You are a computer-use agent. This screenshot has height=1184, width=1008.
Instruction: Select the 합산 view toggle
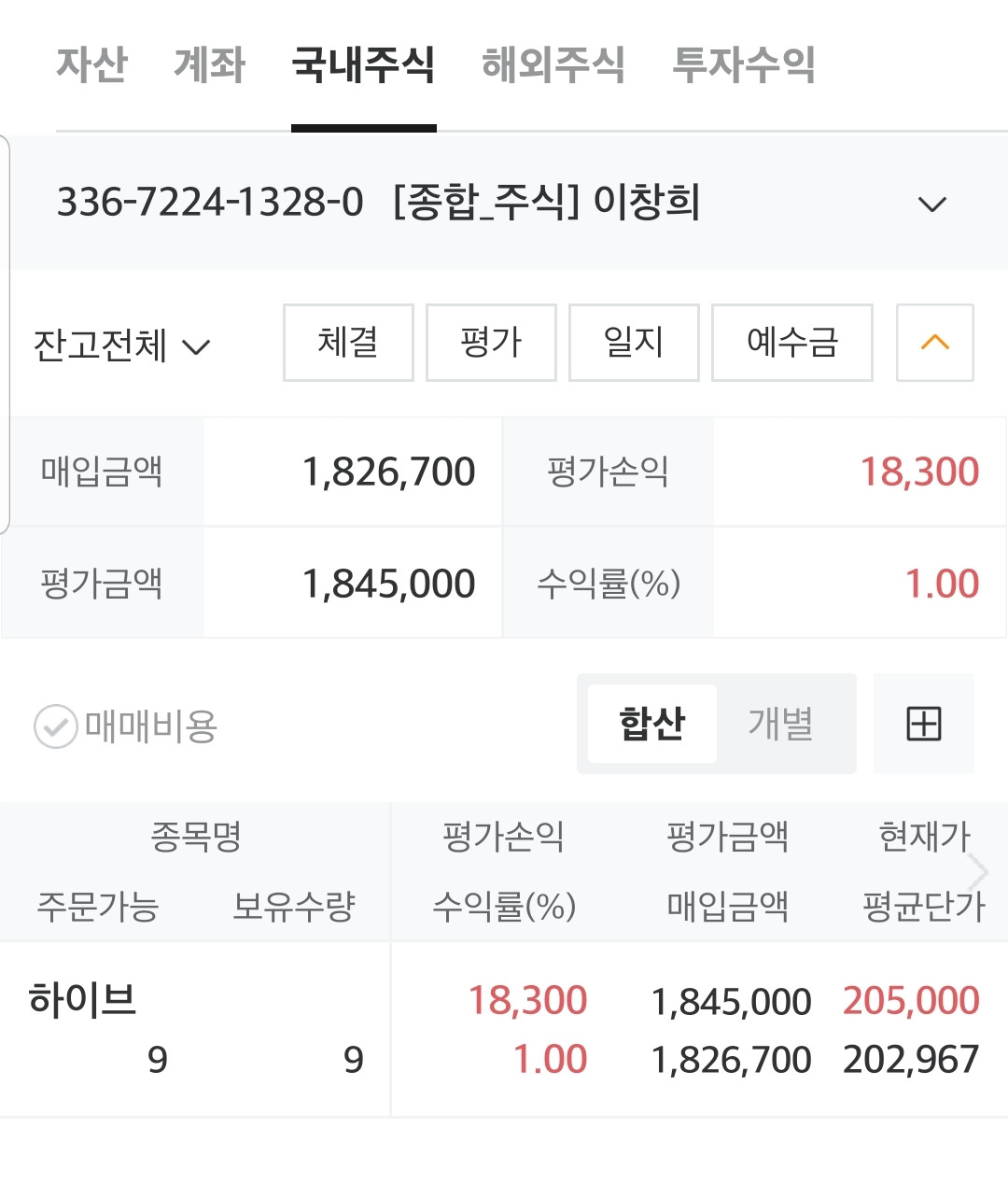click(652, 724)
